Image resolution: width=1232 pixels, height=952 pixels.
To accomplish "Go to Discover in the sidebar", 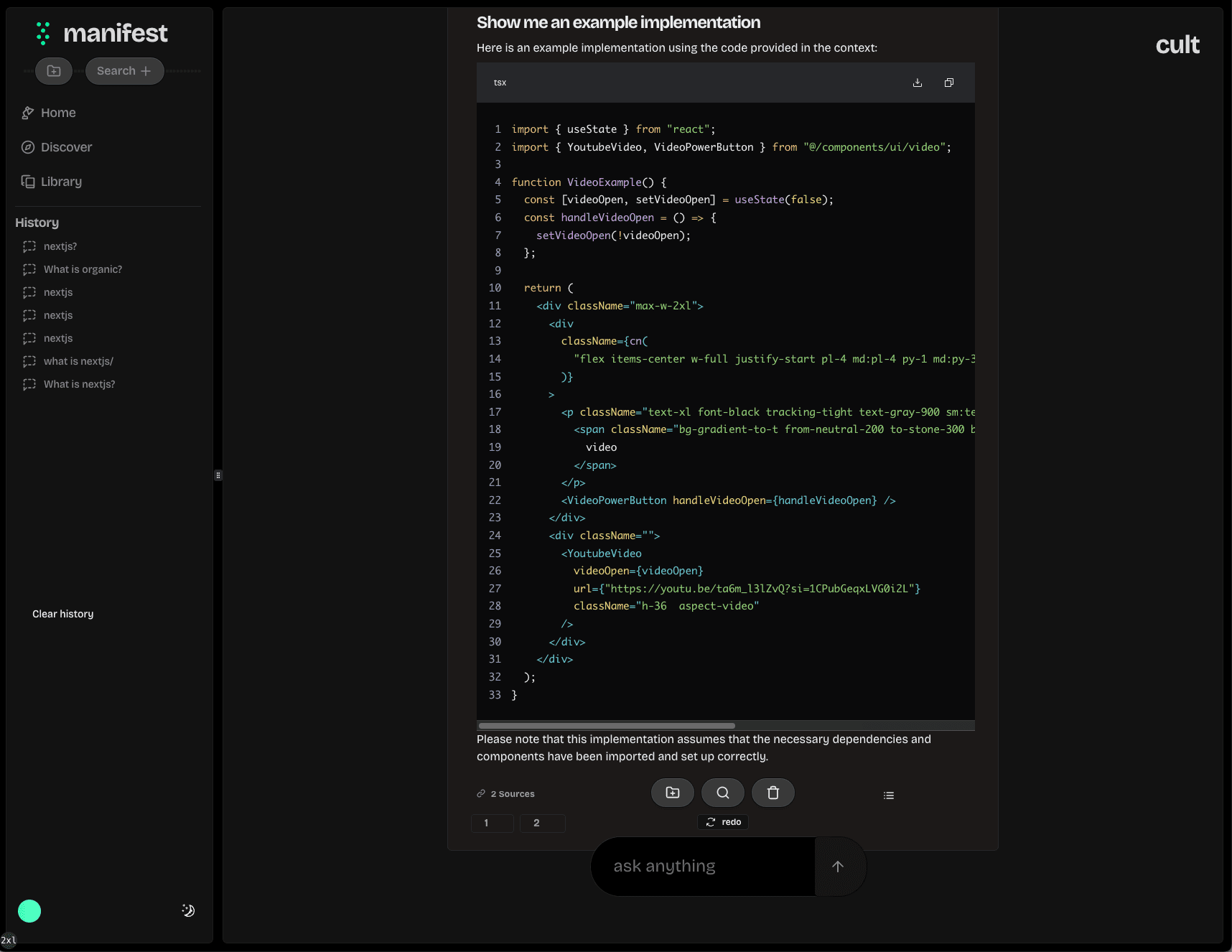I will tap(66, 147).
